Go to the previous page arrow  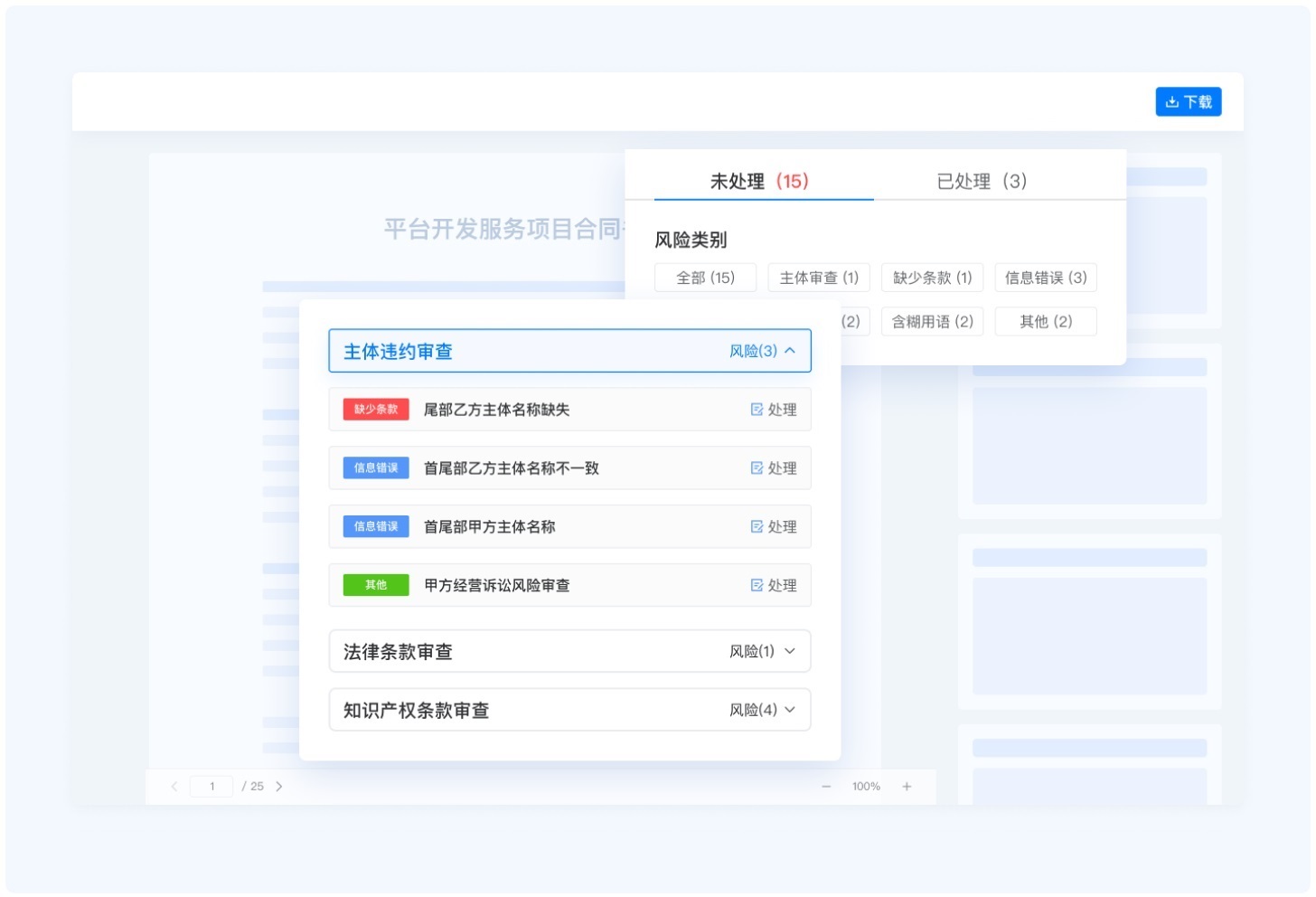174,787
